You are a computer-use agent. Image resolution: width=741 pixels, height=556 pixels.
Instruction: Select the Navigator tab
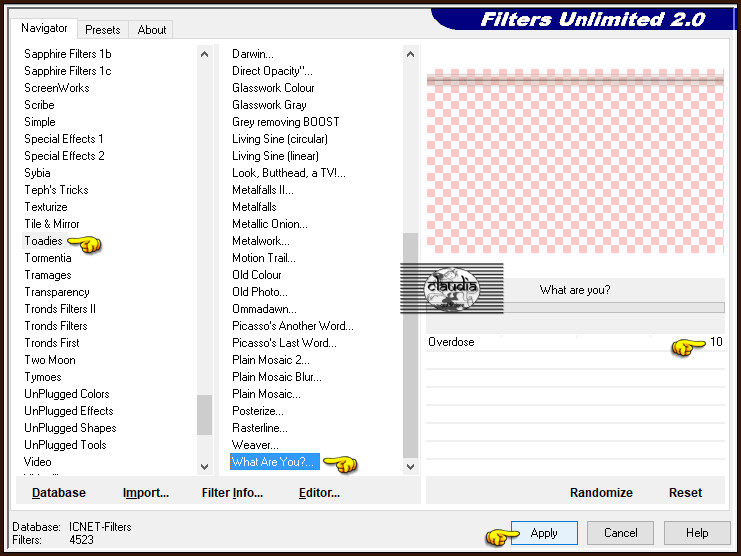tap(44, 28)
